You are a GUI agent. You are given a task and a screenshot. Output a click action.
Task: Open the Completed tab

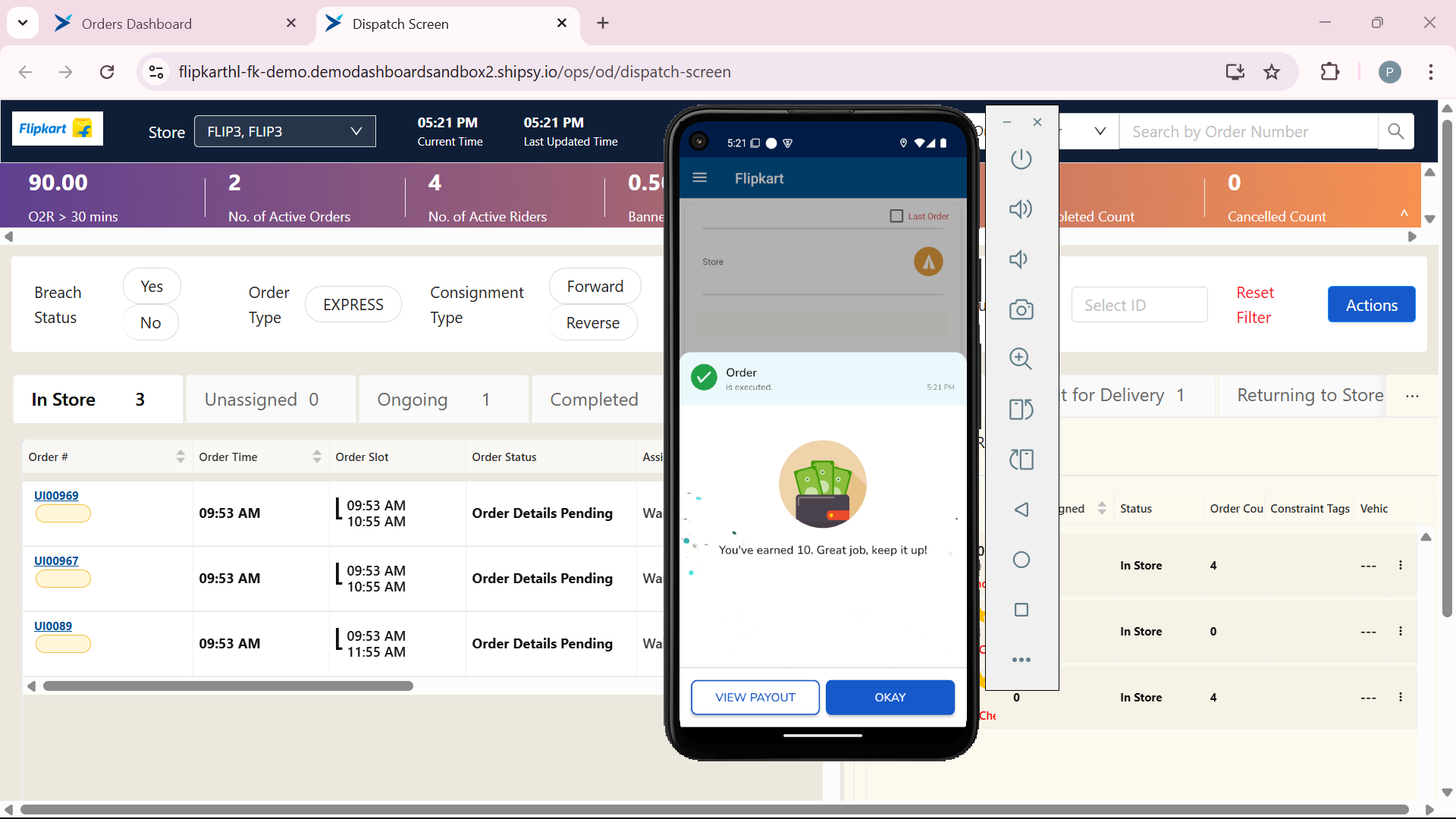598,399
